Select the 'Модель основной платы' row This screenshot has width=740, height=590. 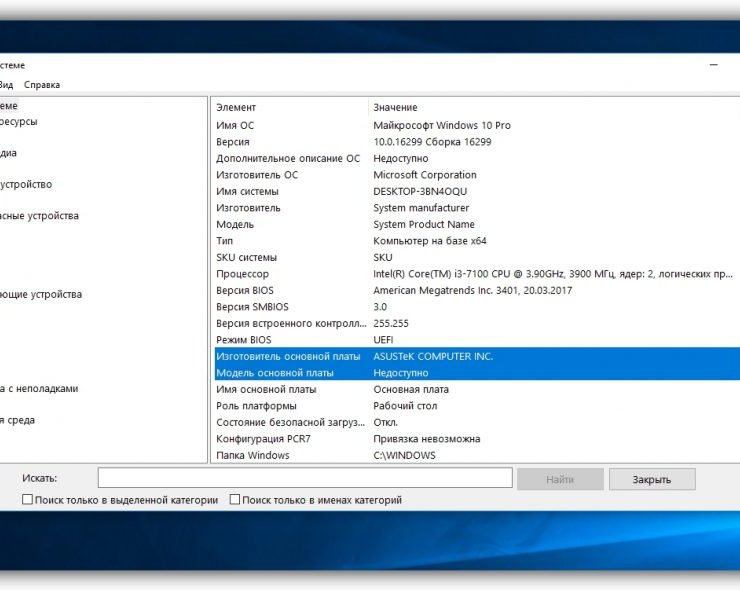[274, 373]
